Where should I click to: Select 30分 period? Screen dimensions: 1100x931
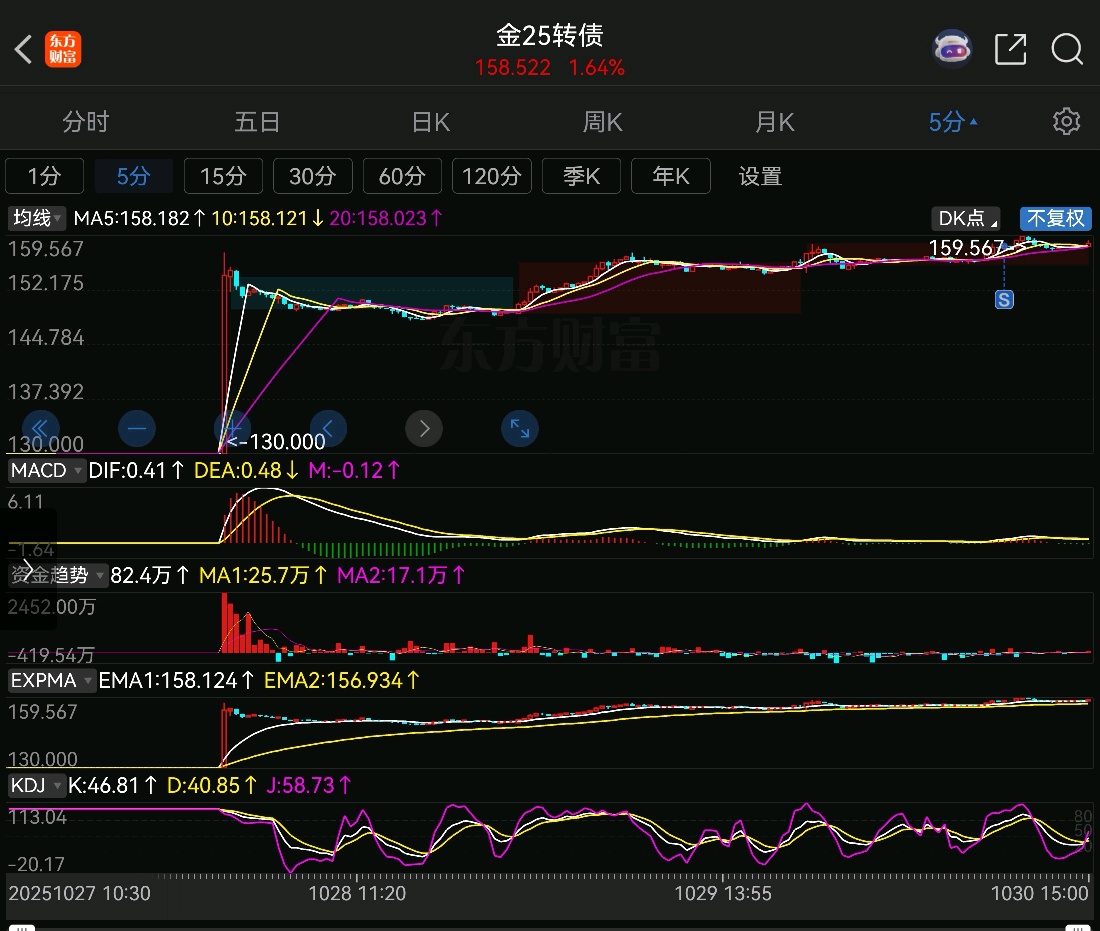312,175
